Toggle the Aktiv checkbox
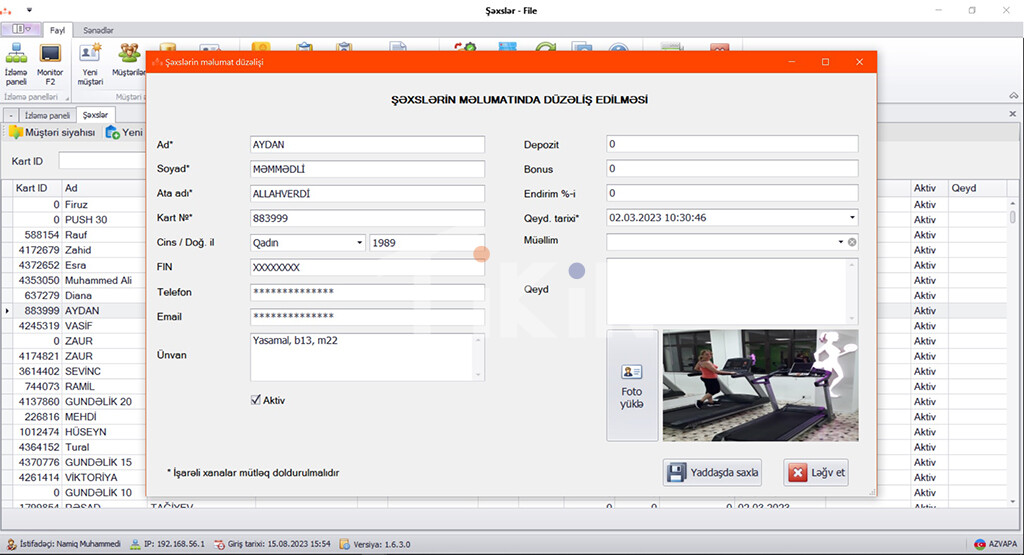 coord(256,400)
